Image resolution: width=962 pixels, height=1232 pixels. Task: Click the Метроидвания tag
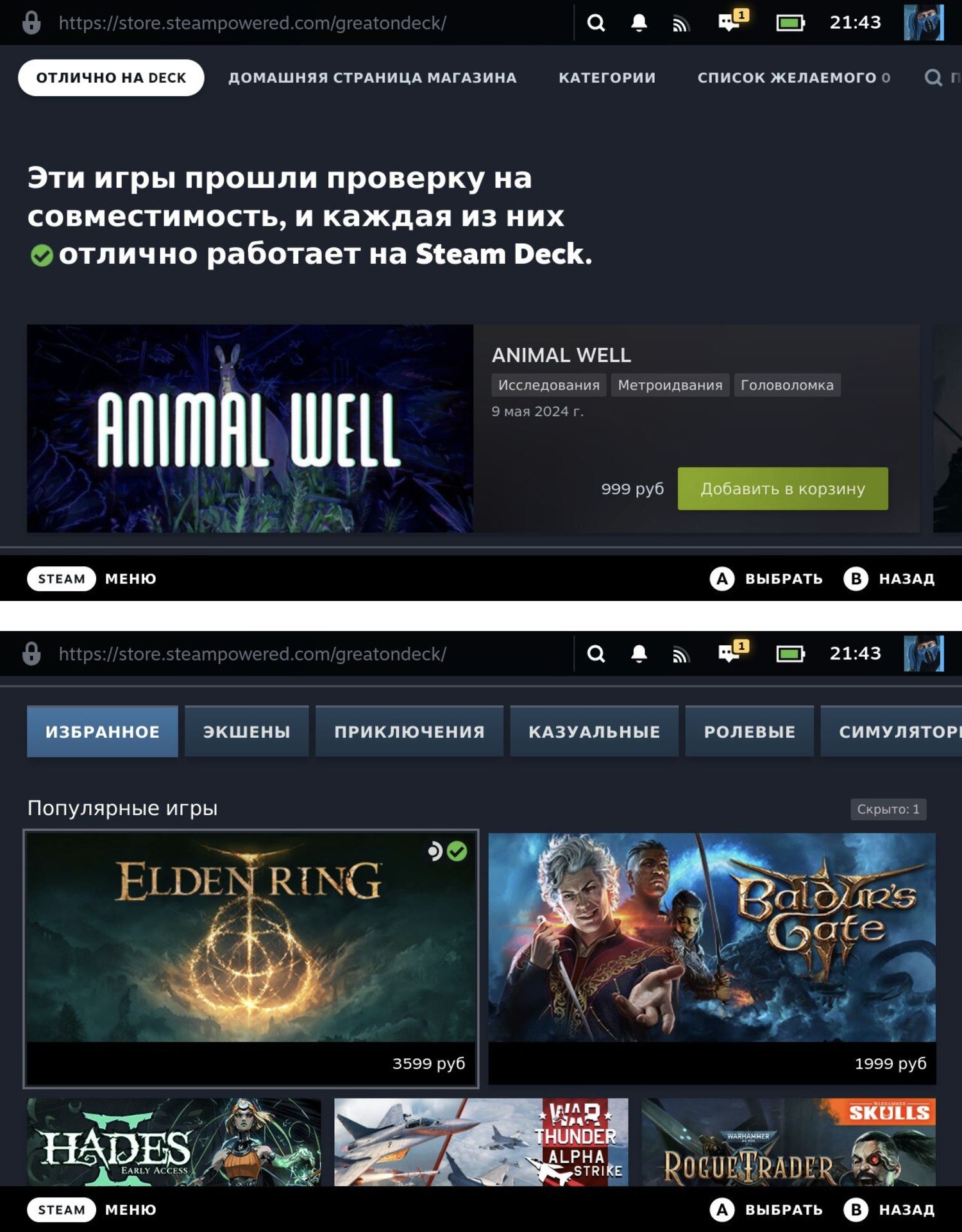click(670, 385)
